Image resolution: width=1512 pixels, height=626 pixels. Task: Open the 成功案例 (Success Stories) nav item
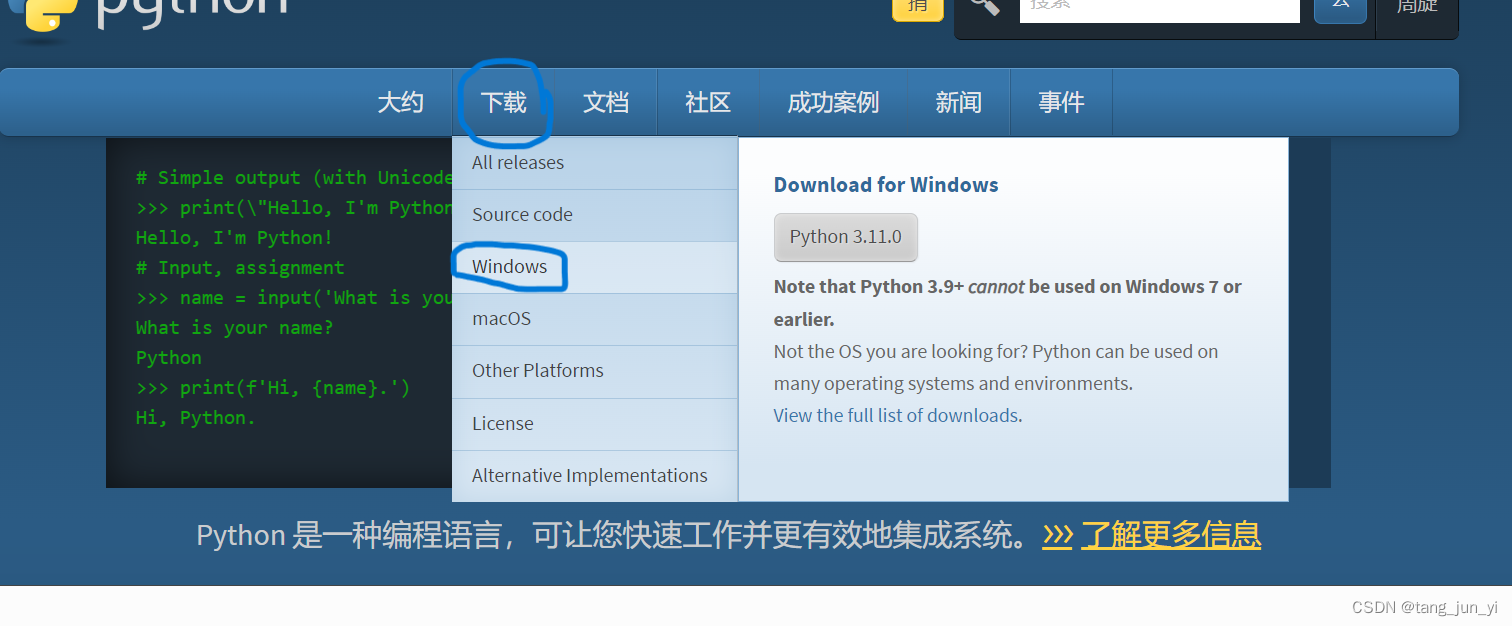[x=833, y=102]
